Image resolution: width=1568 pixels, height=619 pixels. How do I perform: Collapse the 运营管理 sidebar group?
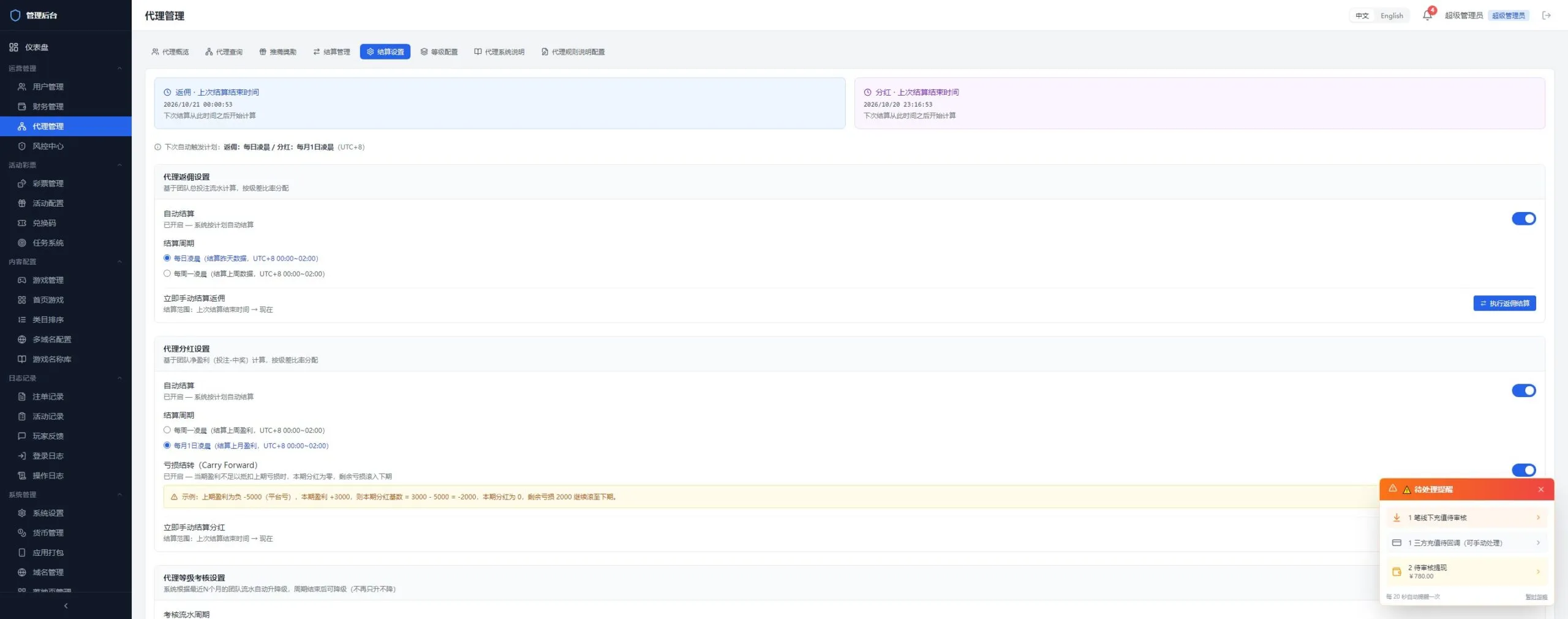click(66, 68)
